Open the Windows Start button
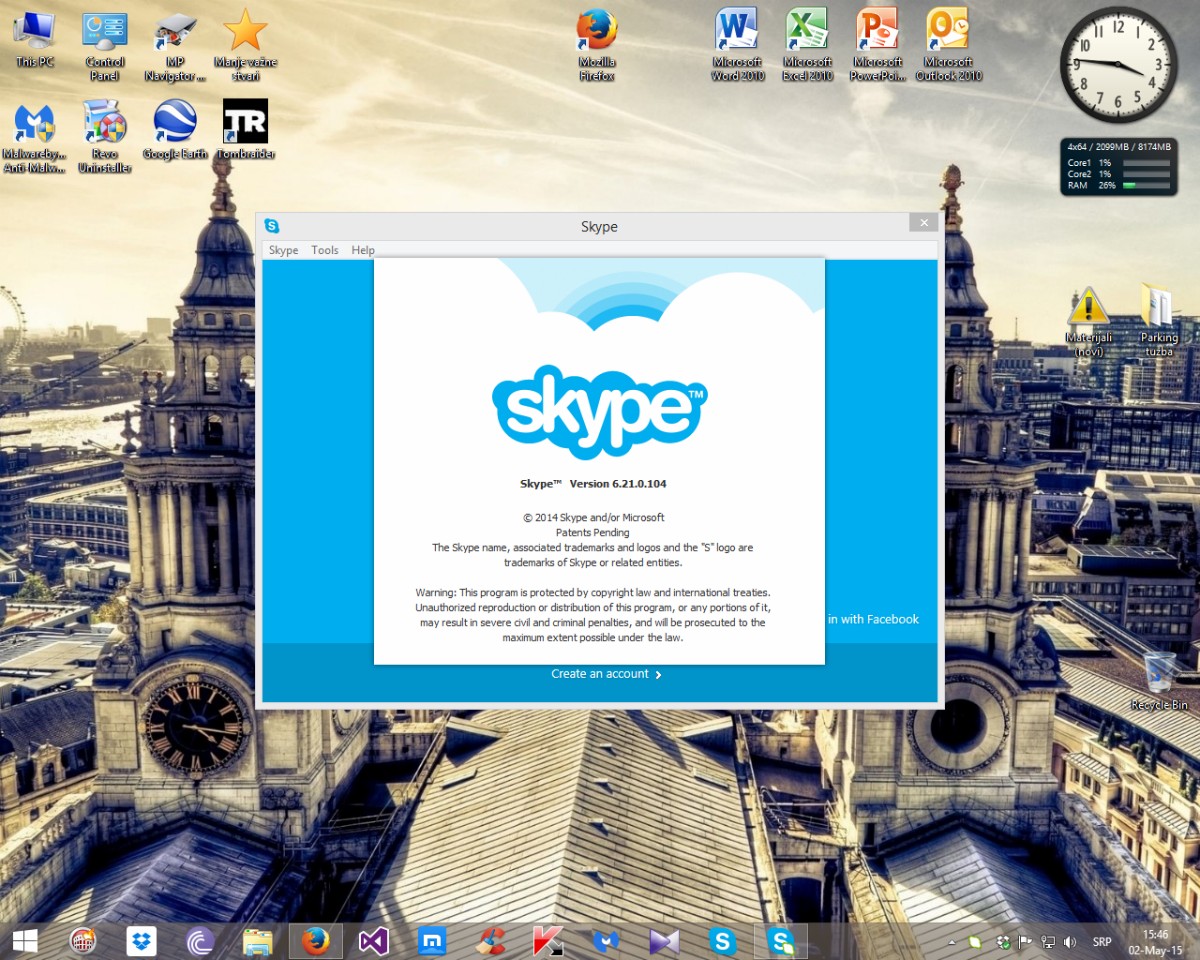 coord(24,941)
